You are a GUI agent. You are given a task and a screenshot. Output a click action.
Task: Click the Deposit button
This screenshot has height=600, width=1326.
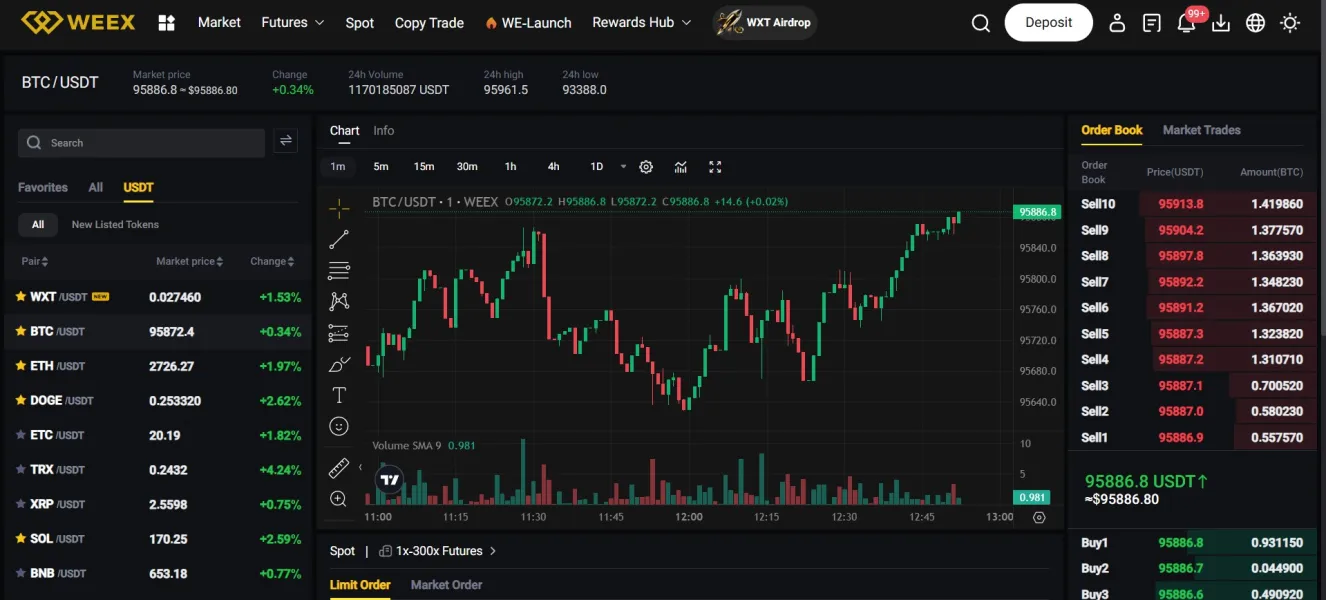click(1048, 22)
